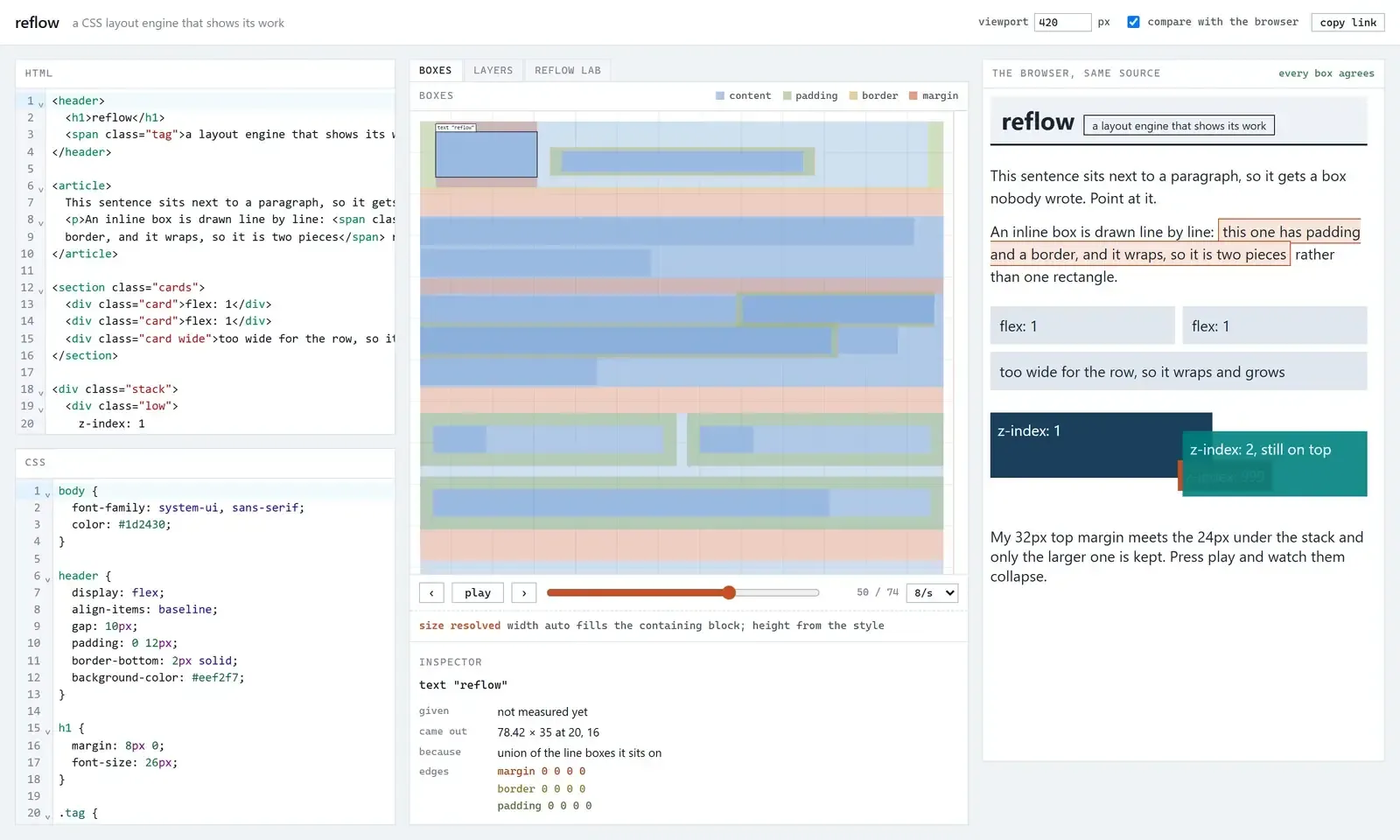Click the "display: flex;" CSS line
The width and height of the screenshot is (1400, 840).
118,592
